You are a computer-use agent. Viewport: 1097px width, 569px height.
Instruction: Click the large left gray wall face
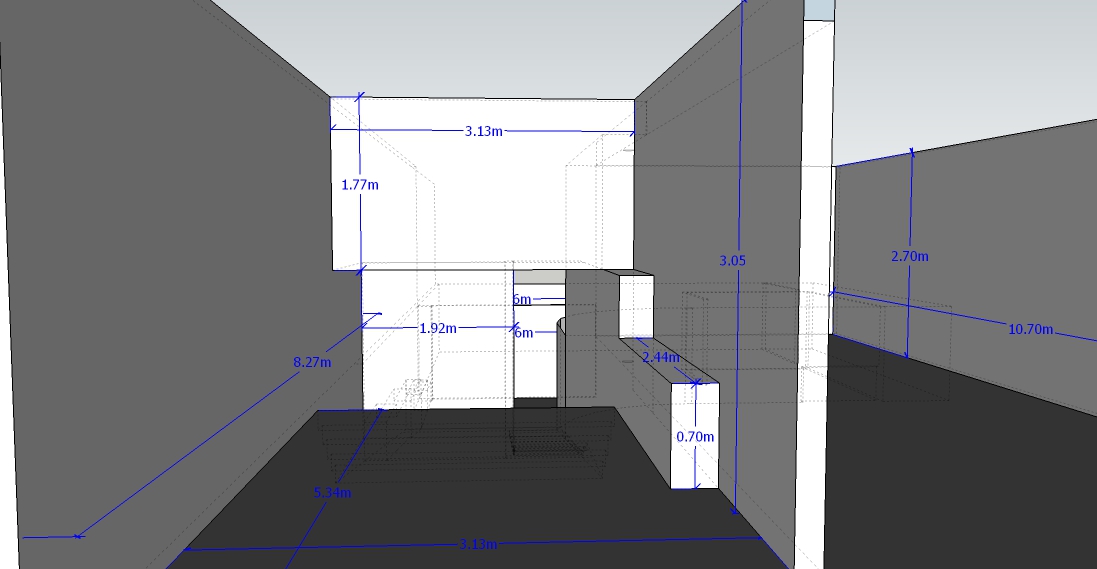coord(150,250)
